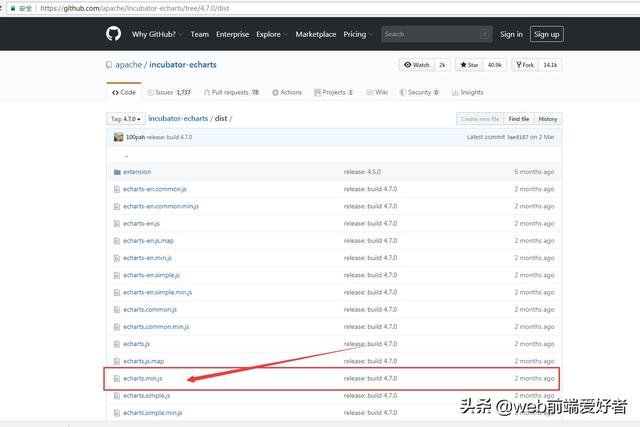
Task: Expand the Pricing dropdown
Action: point(358,34)
